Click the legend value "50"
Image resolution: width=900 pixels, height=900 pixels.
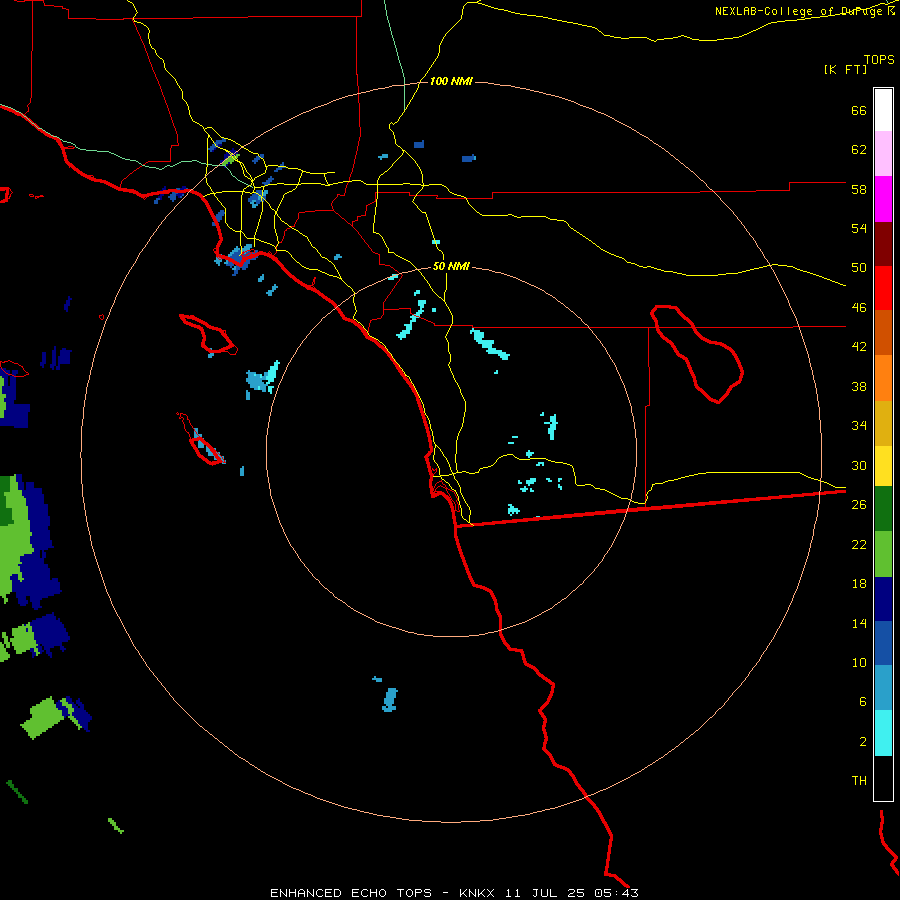pyautogui.click(x=859, y=268)
